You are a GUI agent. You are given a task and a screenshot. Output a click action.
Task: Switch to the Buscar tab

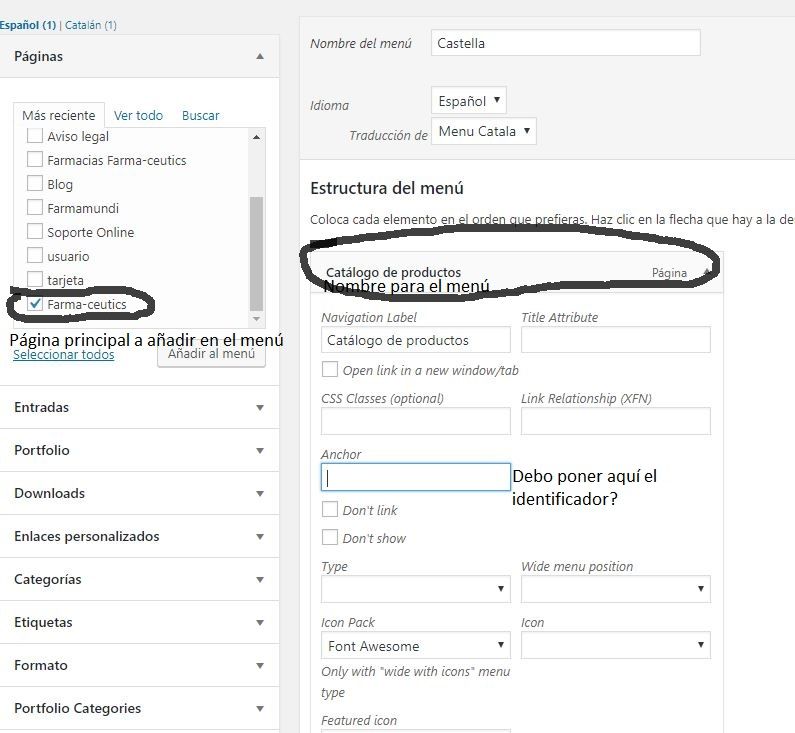[x=200, y=116]
